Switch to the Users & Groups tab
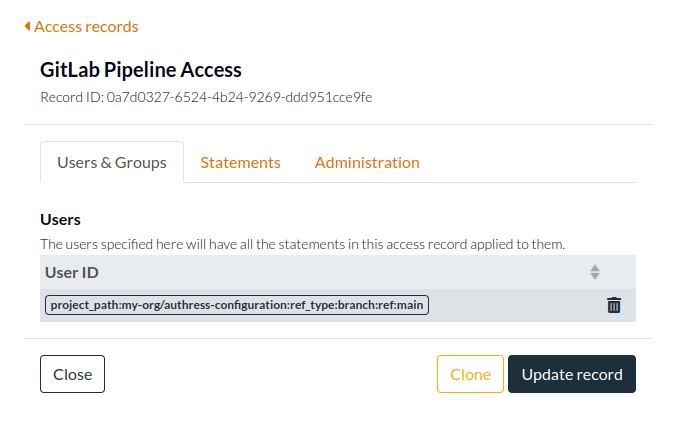The height and width of the screenshot is (428, 675). pos(112,162)
